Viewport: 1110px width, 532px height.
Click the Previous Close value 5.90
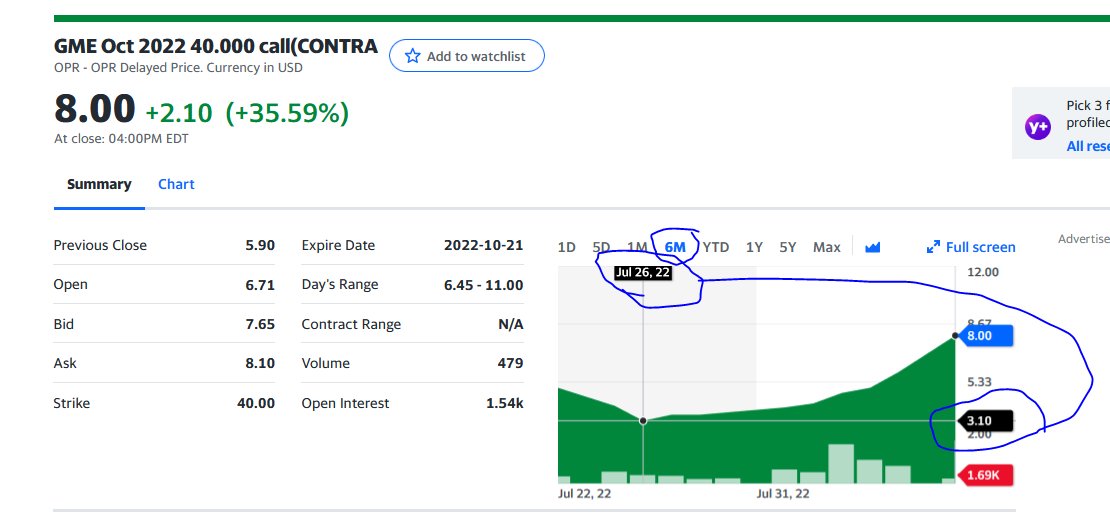260,245
